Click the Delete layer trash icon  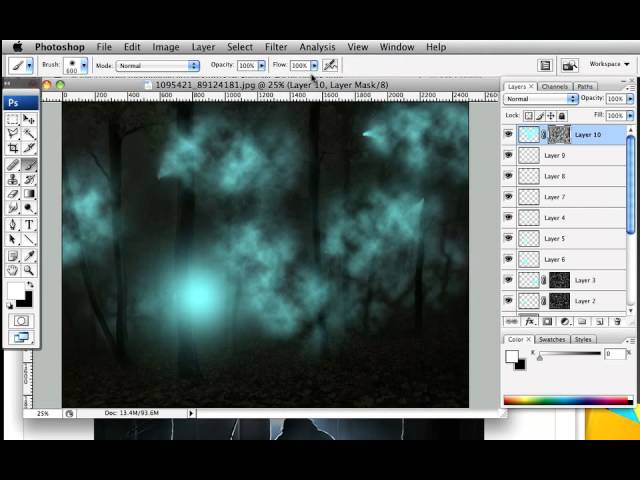617,321
